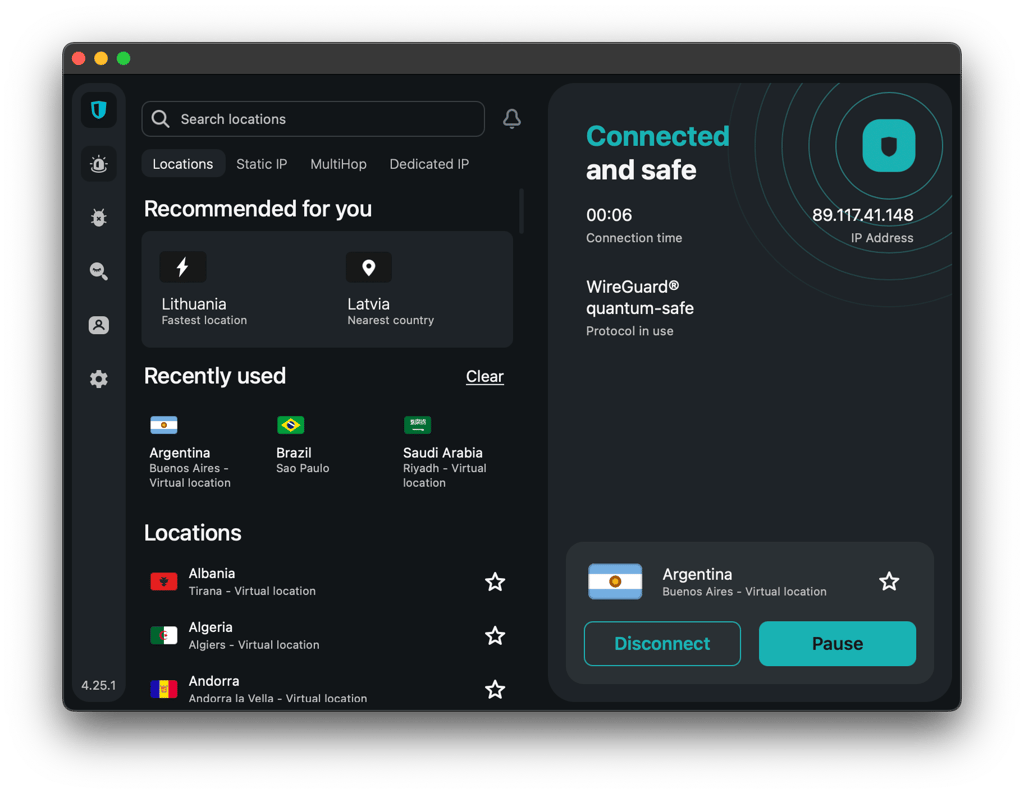1024x794 pixels.
Task: Click the Argentina flag in Recently used
Action: click(x=163, y=425)
